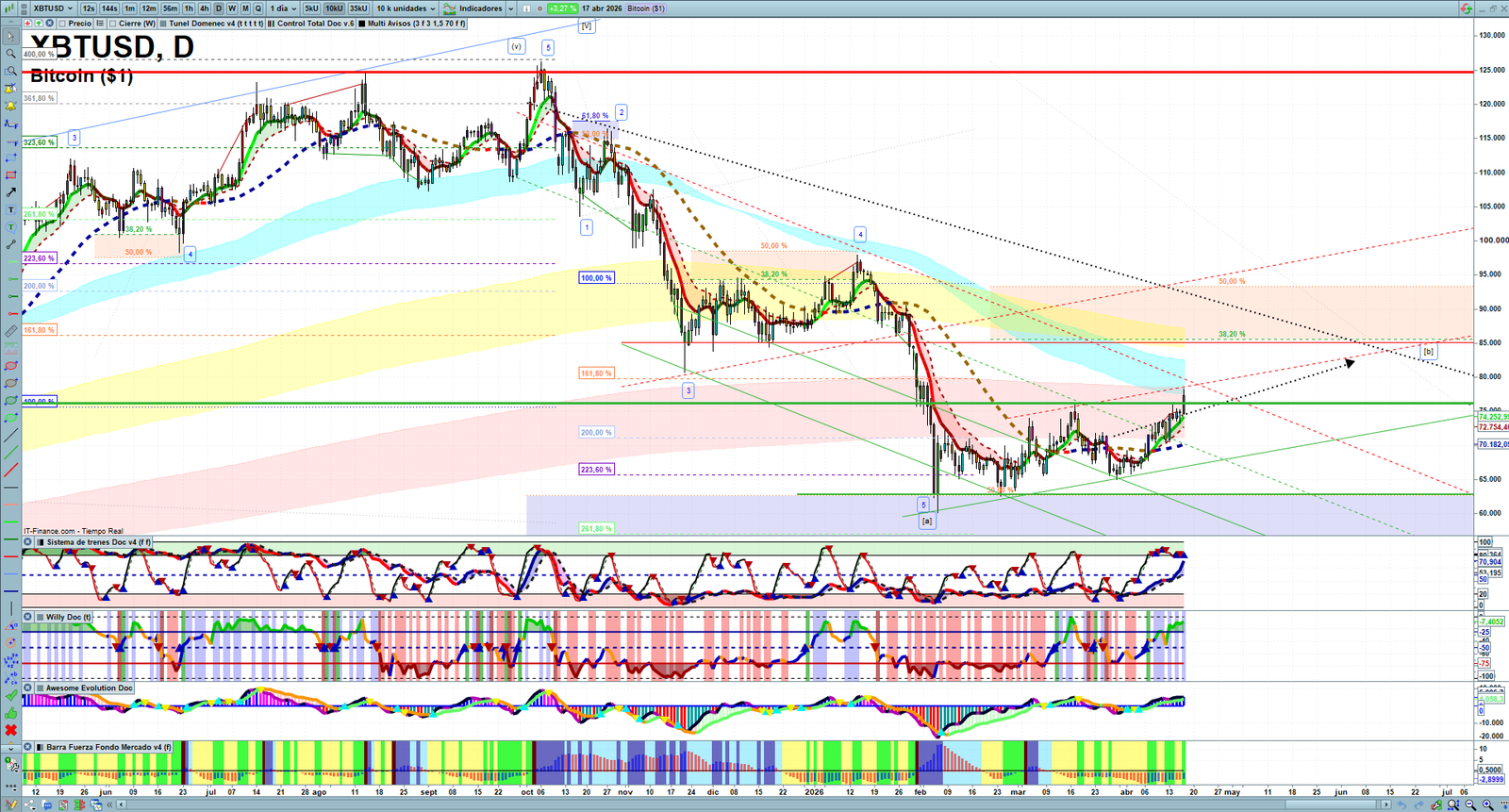This screenshot has height=812, width=1509.
Task: Click the green checkmark icon in left toolbar
Action: [11, 695]
